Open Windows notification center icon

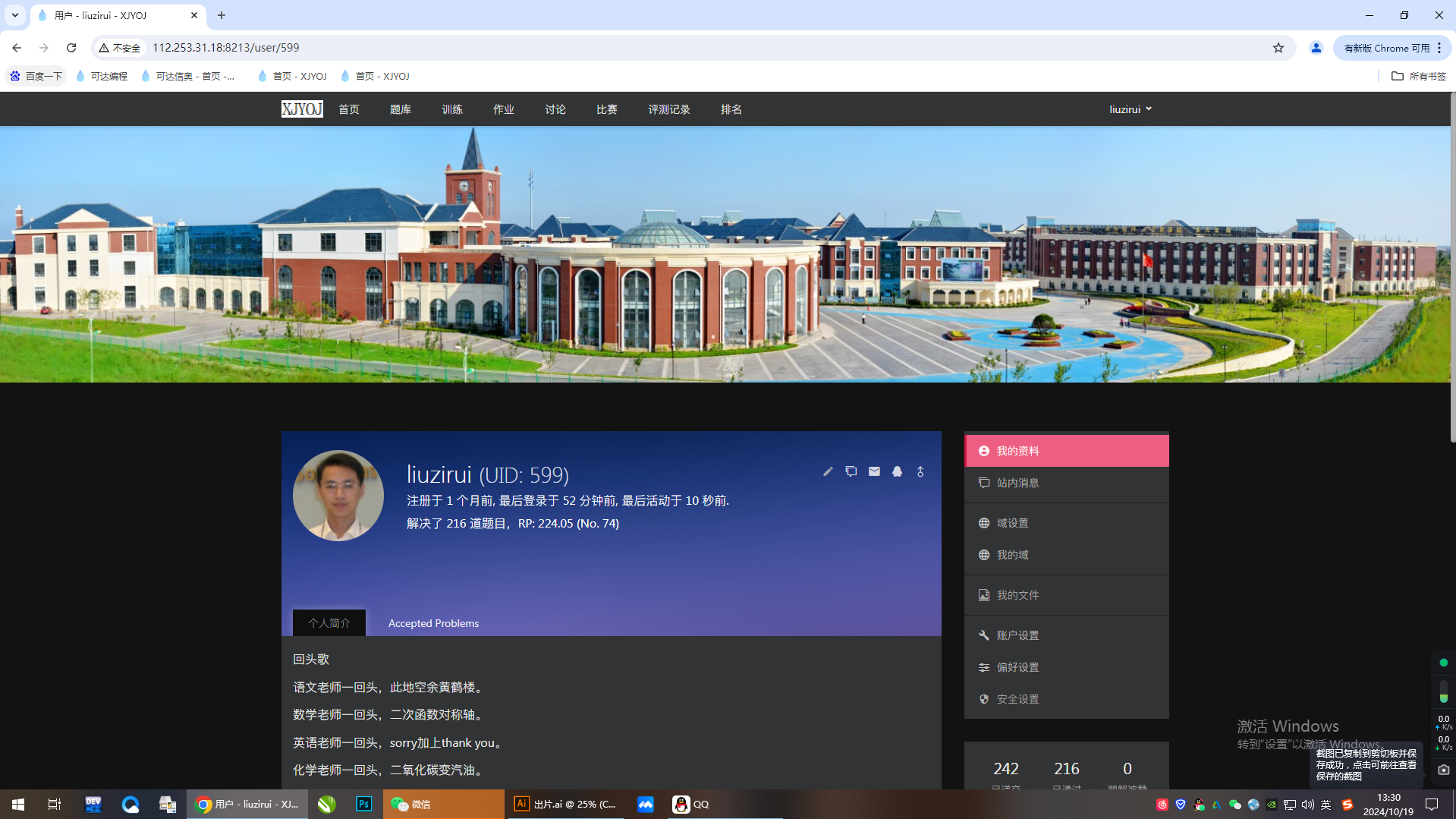coord(1432,805)
